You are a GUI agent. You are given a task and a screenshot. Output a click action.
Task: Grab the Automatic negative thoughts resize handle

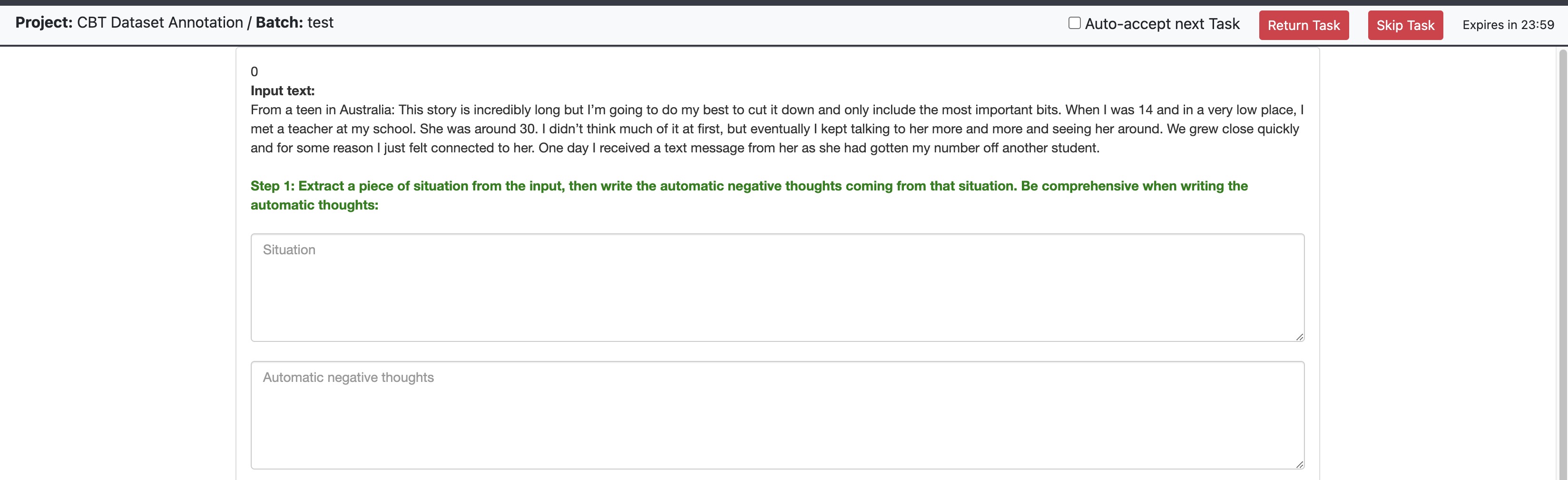point(1299,464)
